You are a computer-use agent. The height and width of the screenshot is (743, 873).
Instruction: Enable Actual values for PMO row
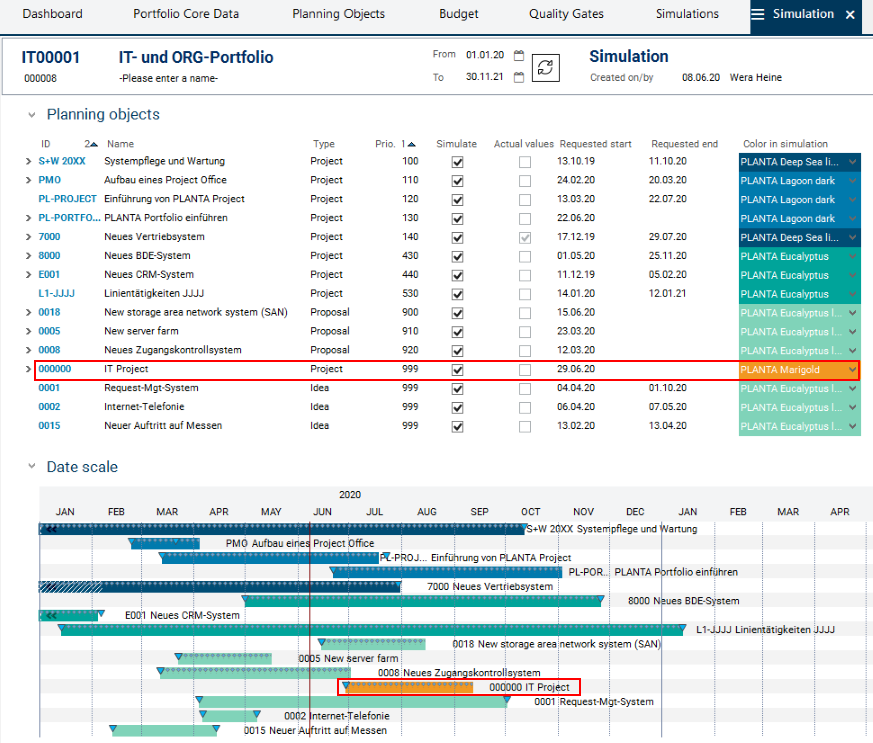point(525,180)
